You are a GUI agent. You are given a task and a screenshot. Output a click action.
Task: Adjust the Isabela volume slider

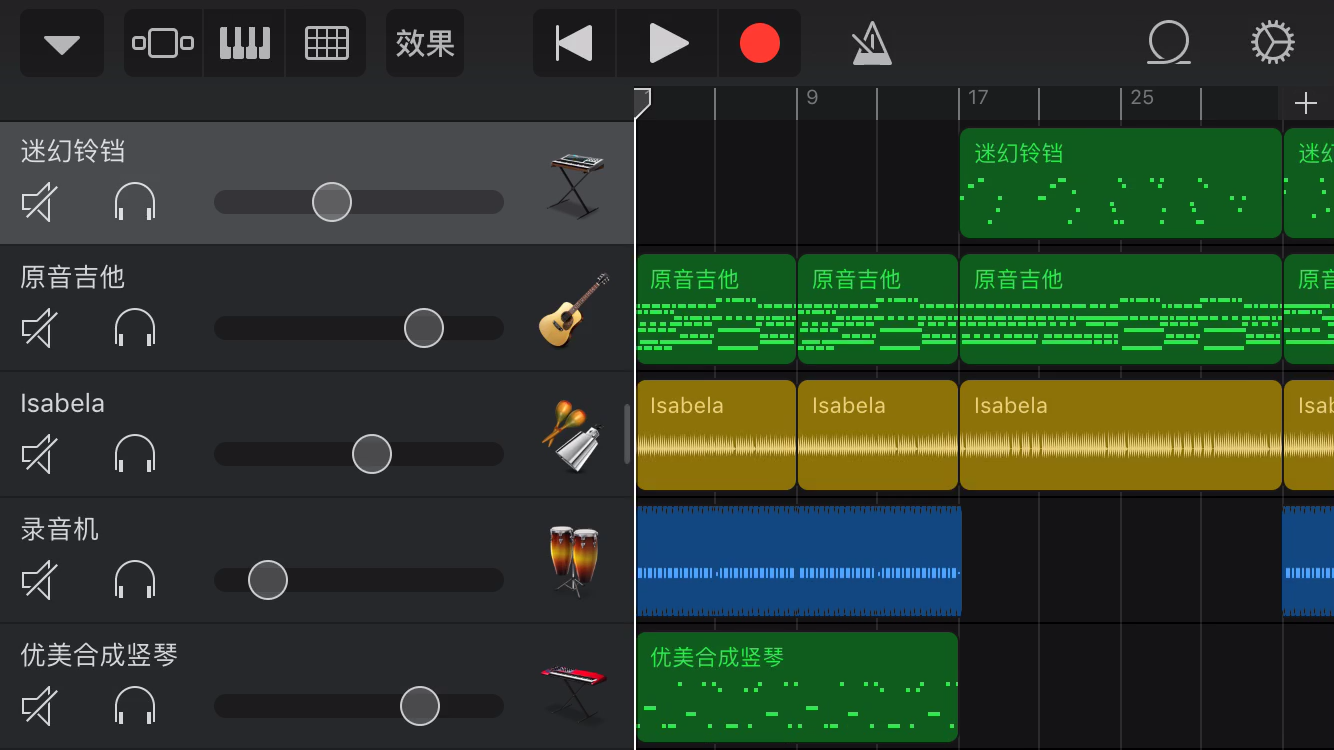372,454
